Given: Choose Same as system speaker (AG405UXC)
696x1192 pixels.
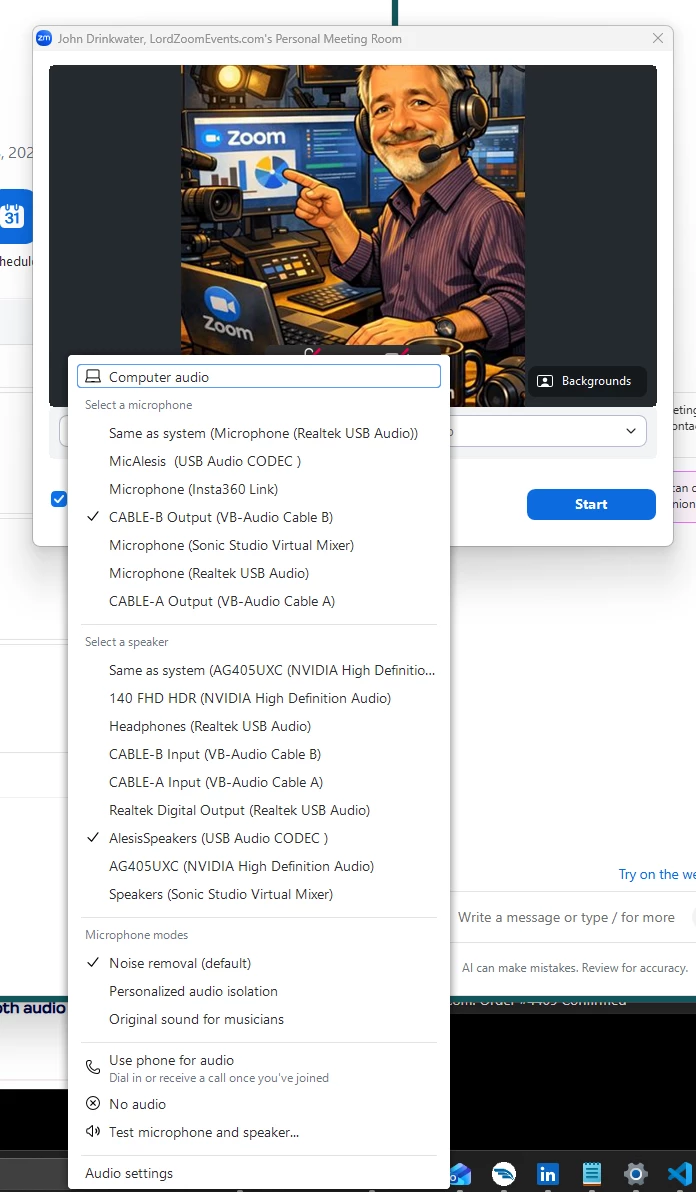Looking at the screenshot, I should (x=258, y=670).
